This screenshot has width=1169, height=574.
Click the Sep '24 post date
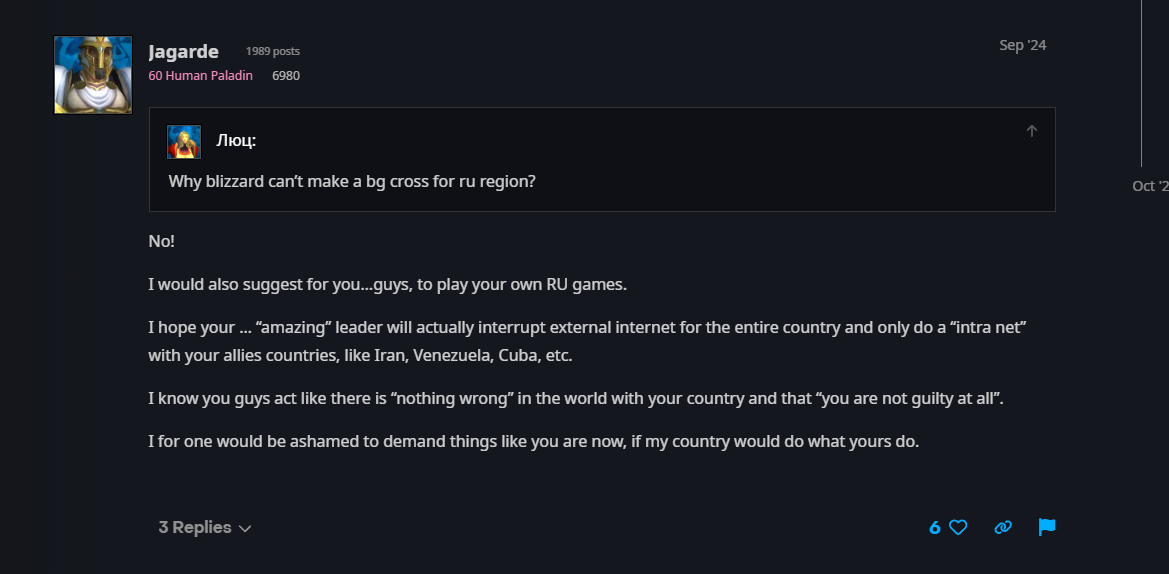tap(1022, 45)
